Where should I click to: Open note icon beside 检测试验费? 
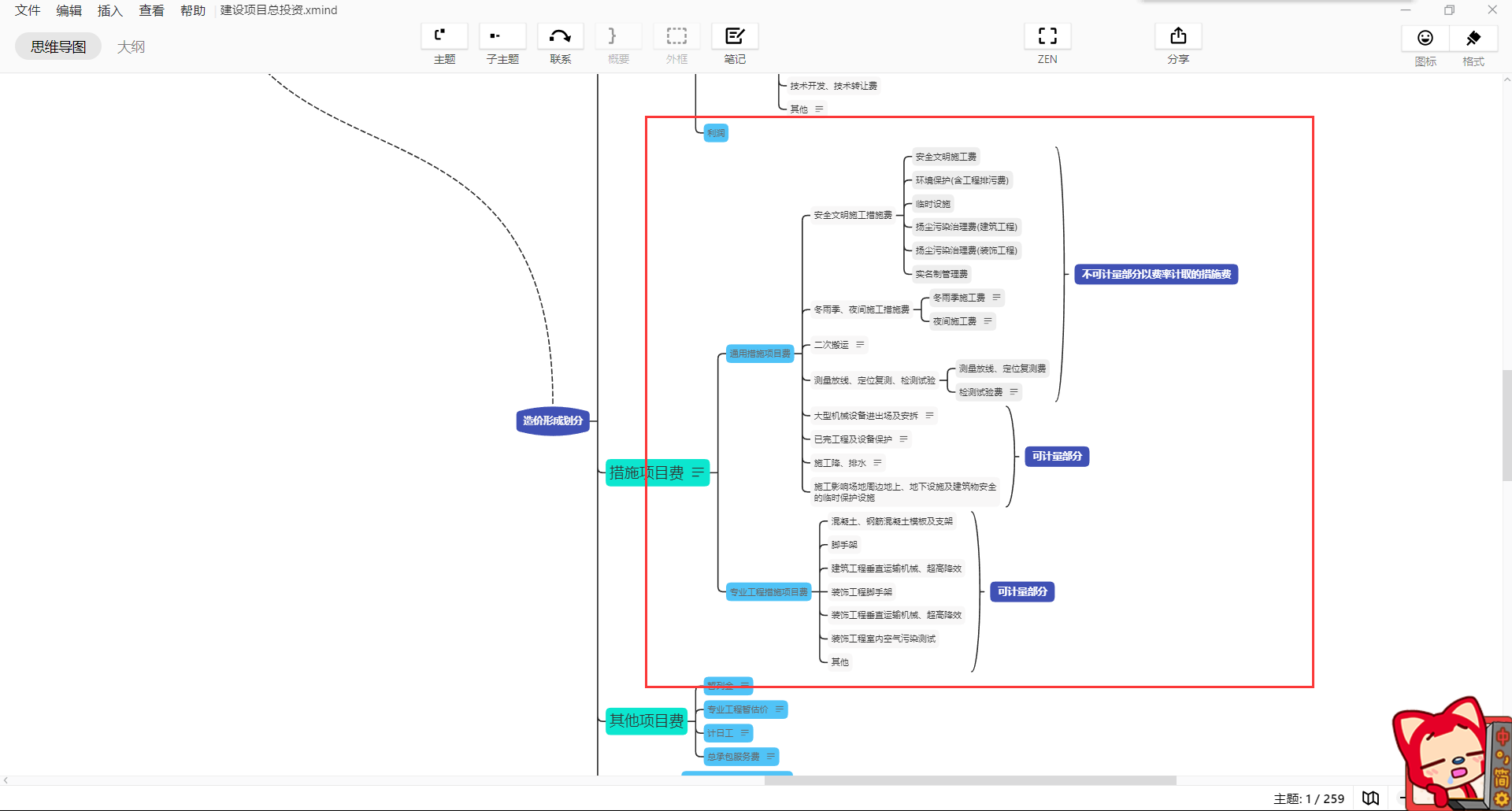pyautogui.click(x=1014, y=391)
